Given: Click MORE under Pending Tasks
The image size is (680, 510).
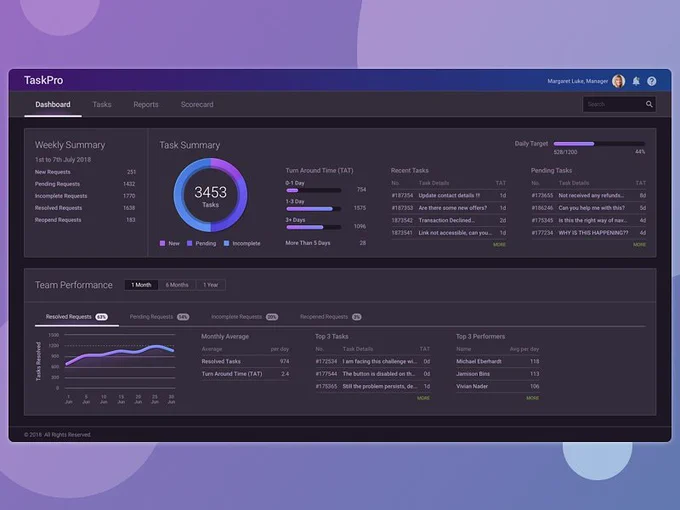Looking at the screenshot, I should pyautogui.click(x=639, y=245).
